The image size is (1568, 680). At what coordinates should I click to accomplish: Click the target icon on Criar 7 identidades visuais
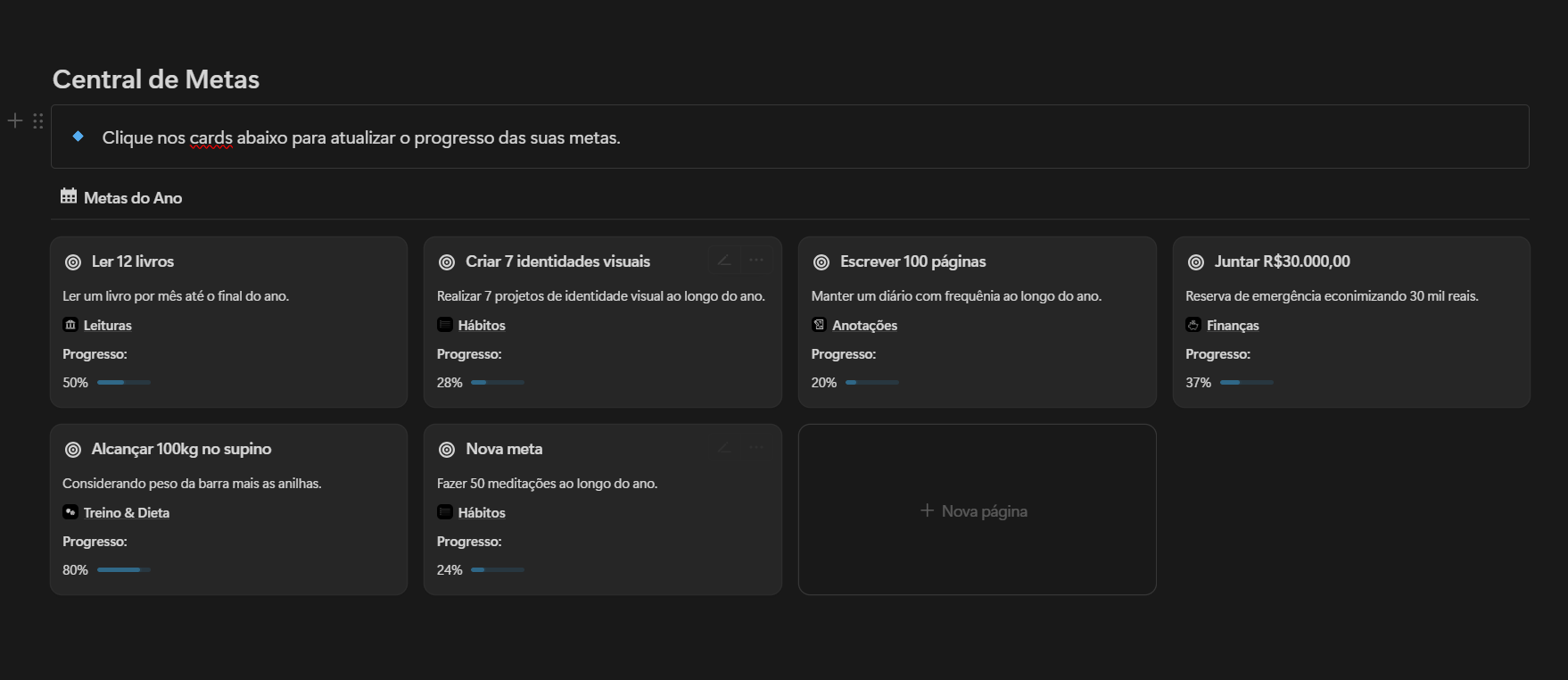click(x=447, y=262)
